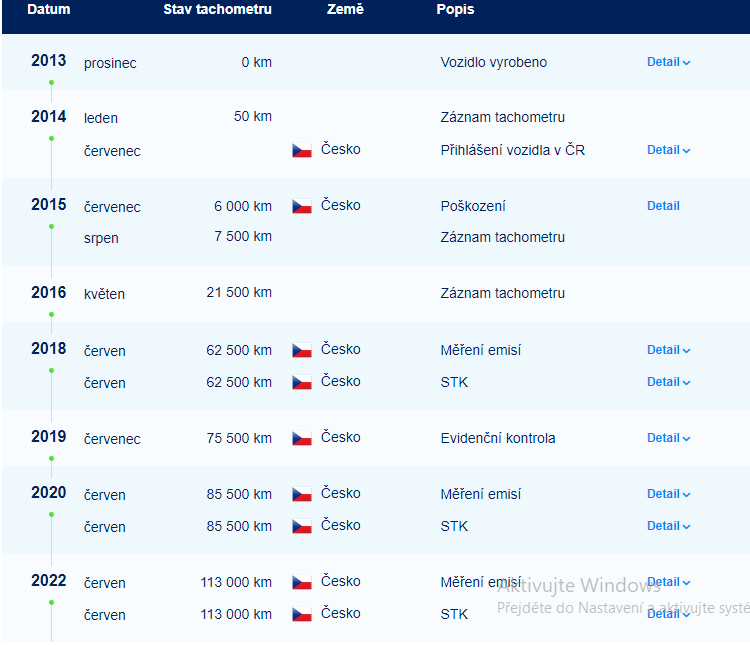Viewport: 750px width, 645px height.
Task: Expand Detail for 2018 Měření emisí
Action: (x=668, y=350)
